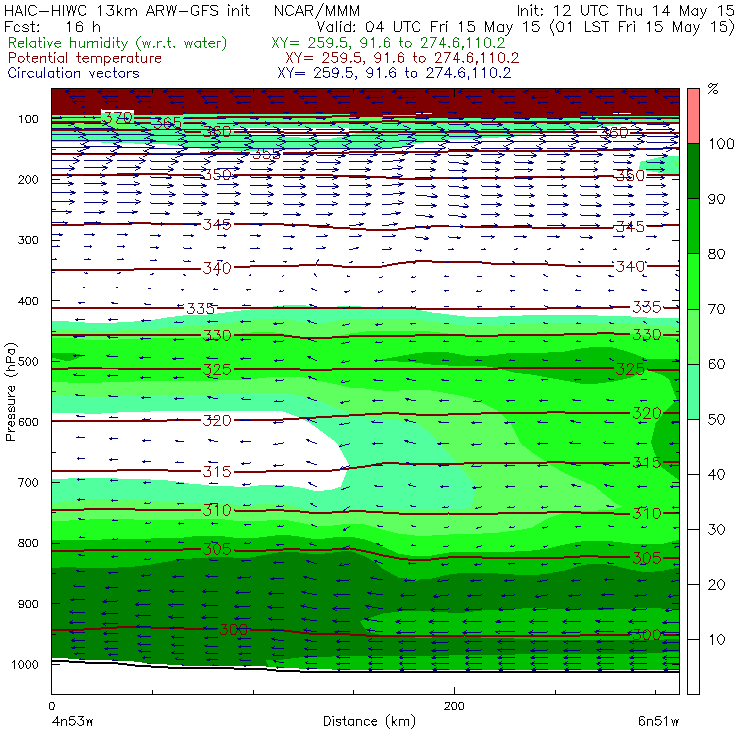Viewport: 740px width, 740px height.
Task: Click the '%' unit above the colorbar
Action: pos(713,89)
